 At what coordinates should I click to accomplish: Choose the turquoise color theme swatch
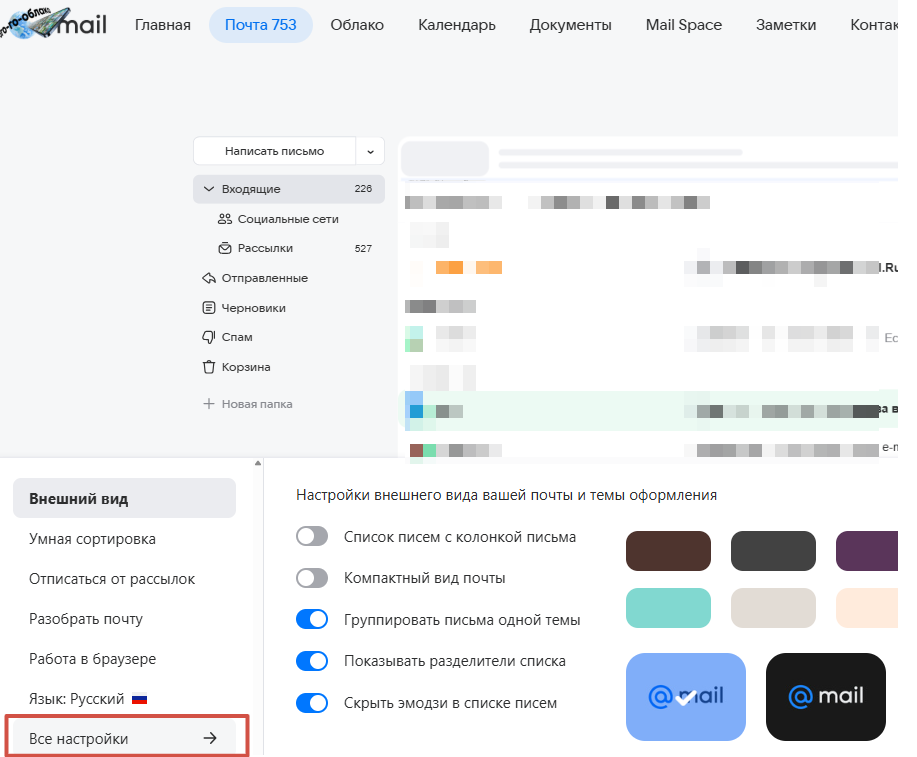click(x=668, y=608)
